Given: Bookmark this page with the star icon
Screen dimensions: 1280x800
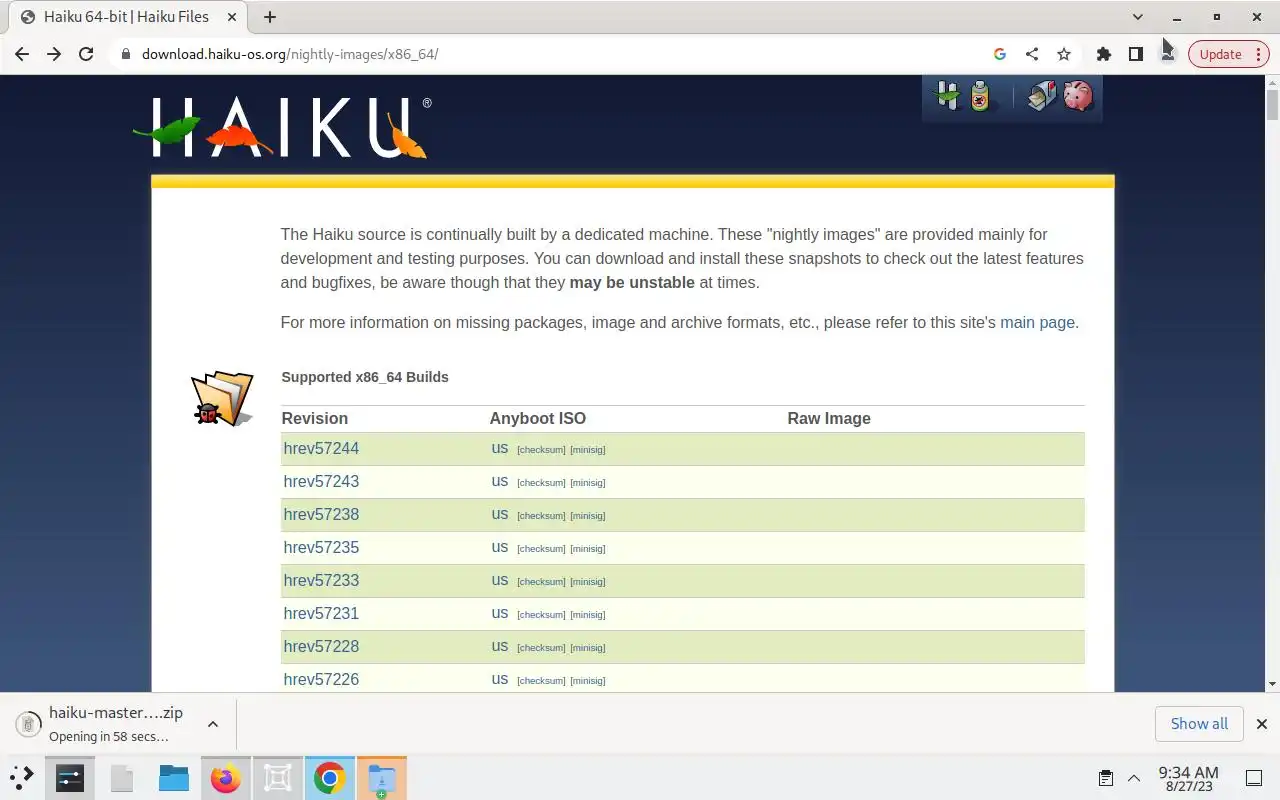Looking at the screenshot, I should (x=1064, y=54).
